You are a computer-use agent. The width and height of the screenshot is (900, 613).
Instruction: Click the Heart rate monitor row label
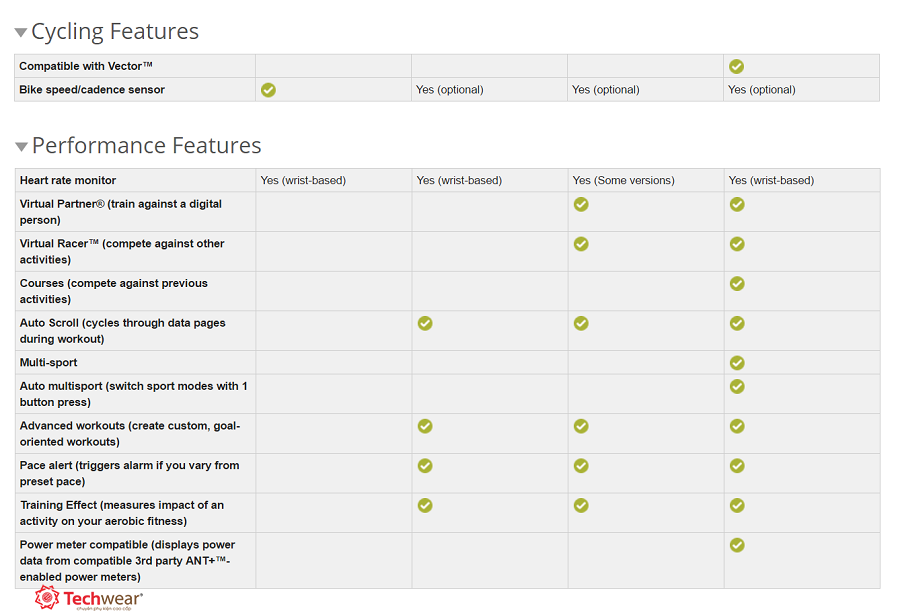(x=68, y=181)
